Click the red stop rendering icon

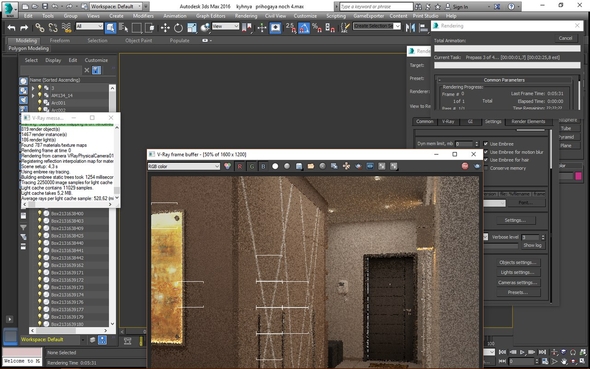[x=465, y=166]
